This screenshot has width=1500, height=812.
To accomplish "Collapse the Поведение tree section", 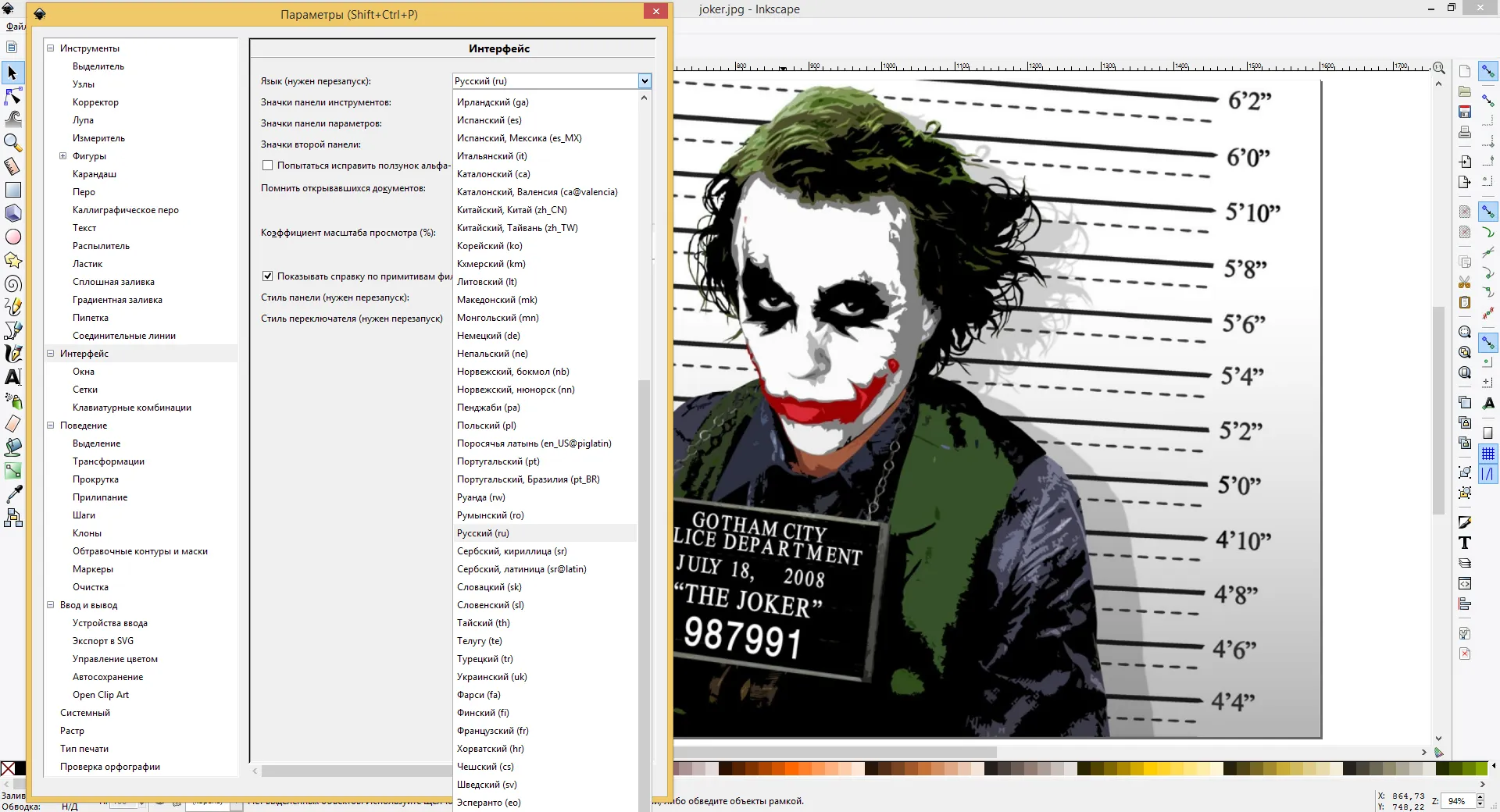I will 50,426.
